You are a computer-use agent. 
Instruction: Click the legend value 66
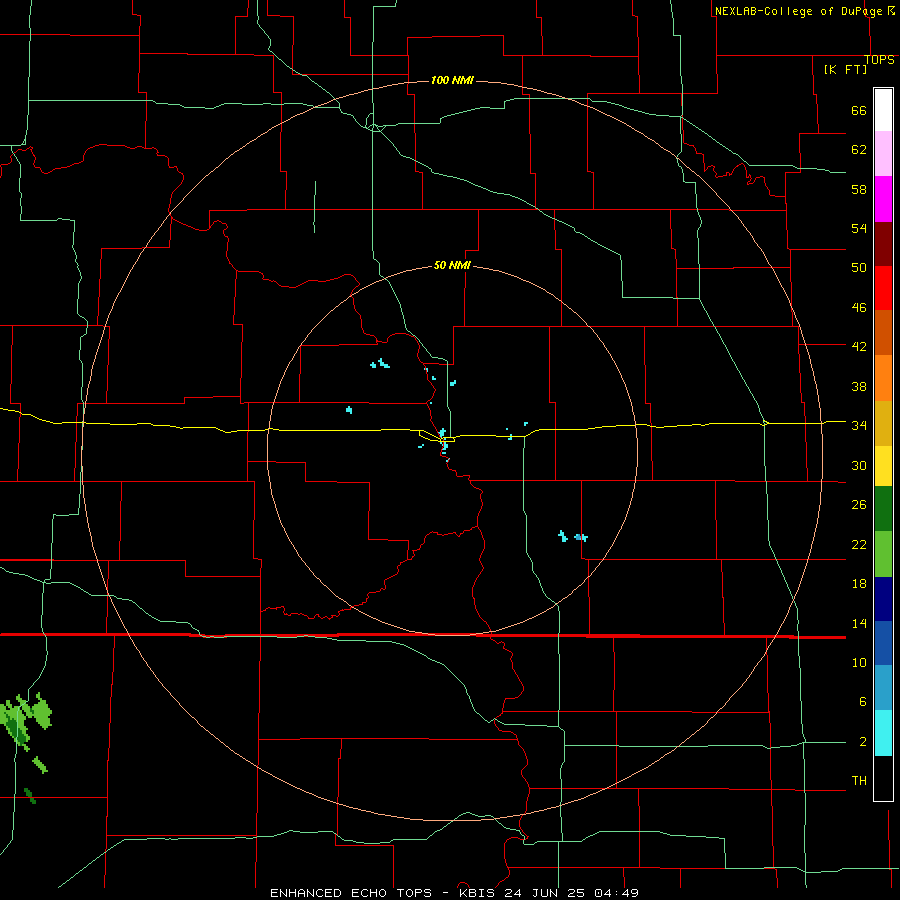pyautogui.click(x=859, y=110)
